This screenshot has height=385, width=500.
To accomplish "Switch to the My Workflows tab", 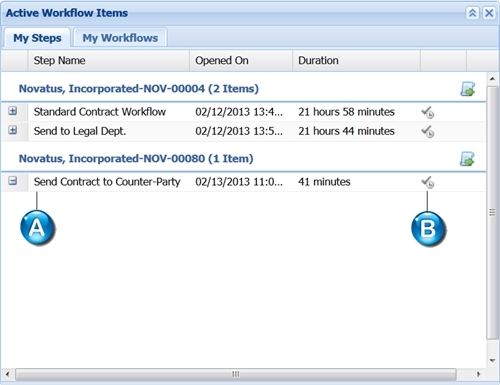I will coord(120,38).
